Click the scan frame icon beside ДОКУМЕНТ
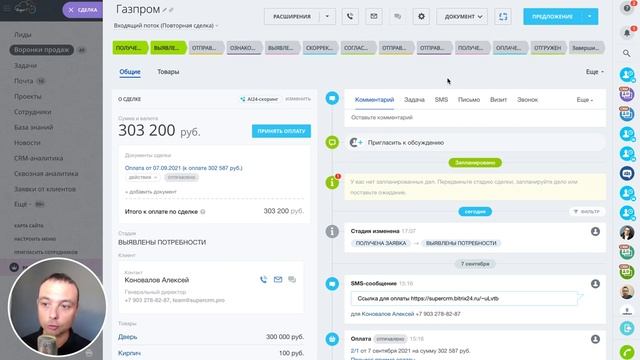 [x=503, y=16]
